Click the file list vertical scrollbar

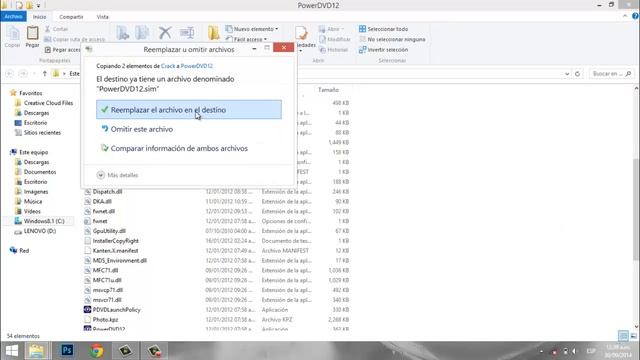click(x=636, y=208)
